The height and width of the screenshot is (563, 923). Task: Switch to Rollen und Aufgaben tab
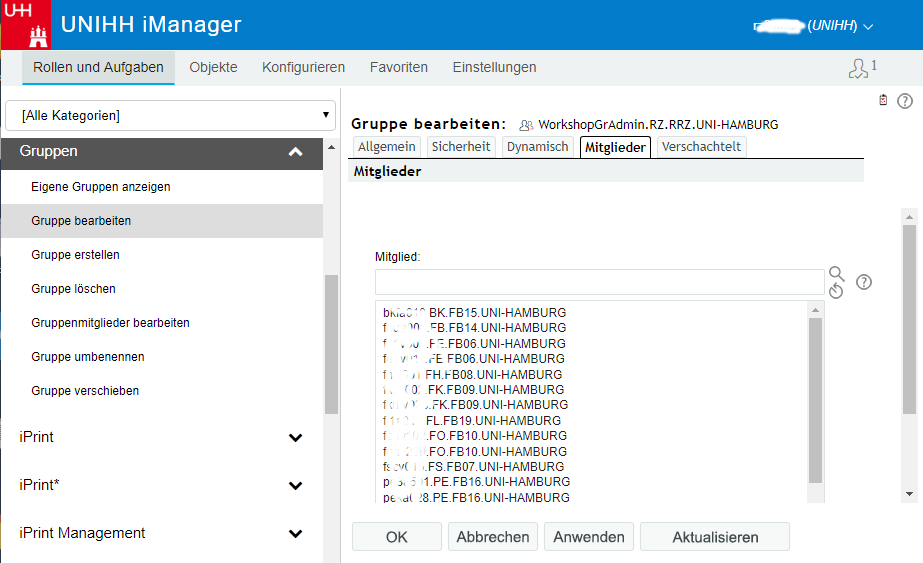click(x=98, y=68)
